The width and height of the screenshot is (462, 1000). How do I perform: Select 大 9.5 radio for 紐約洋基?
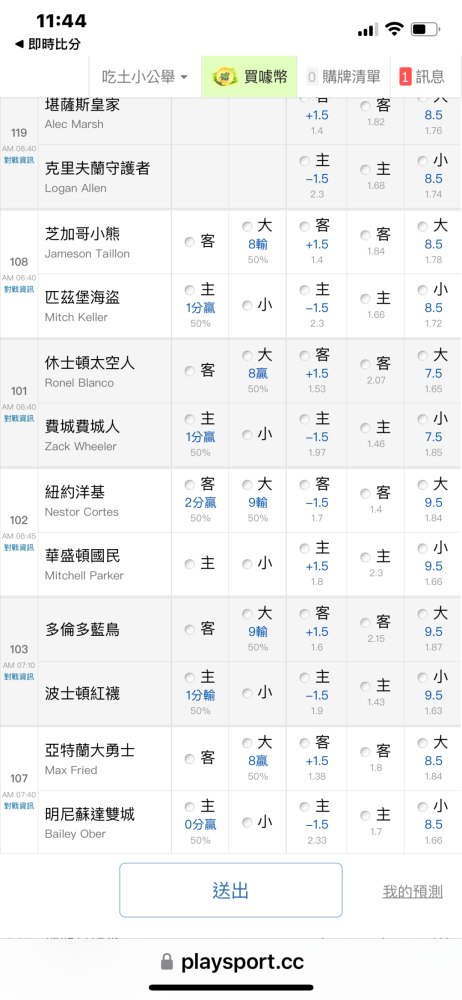[x=423, y=485]
